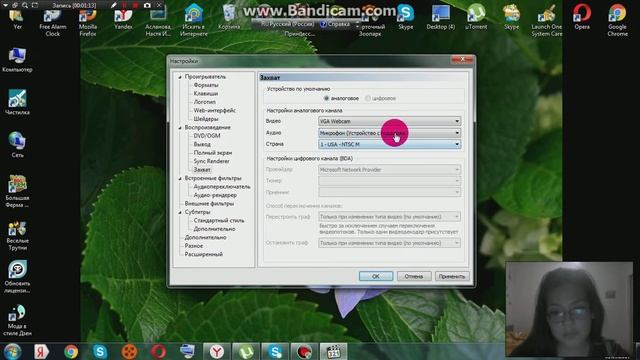The height and width of the screenshot is (360, 640).
Task: Select the цифровое radio button
Action: click(x=368, y=98)
